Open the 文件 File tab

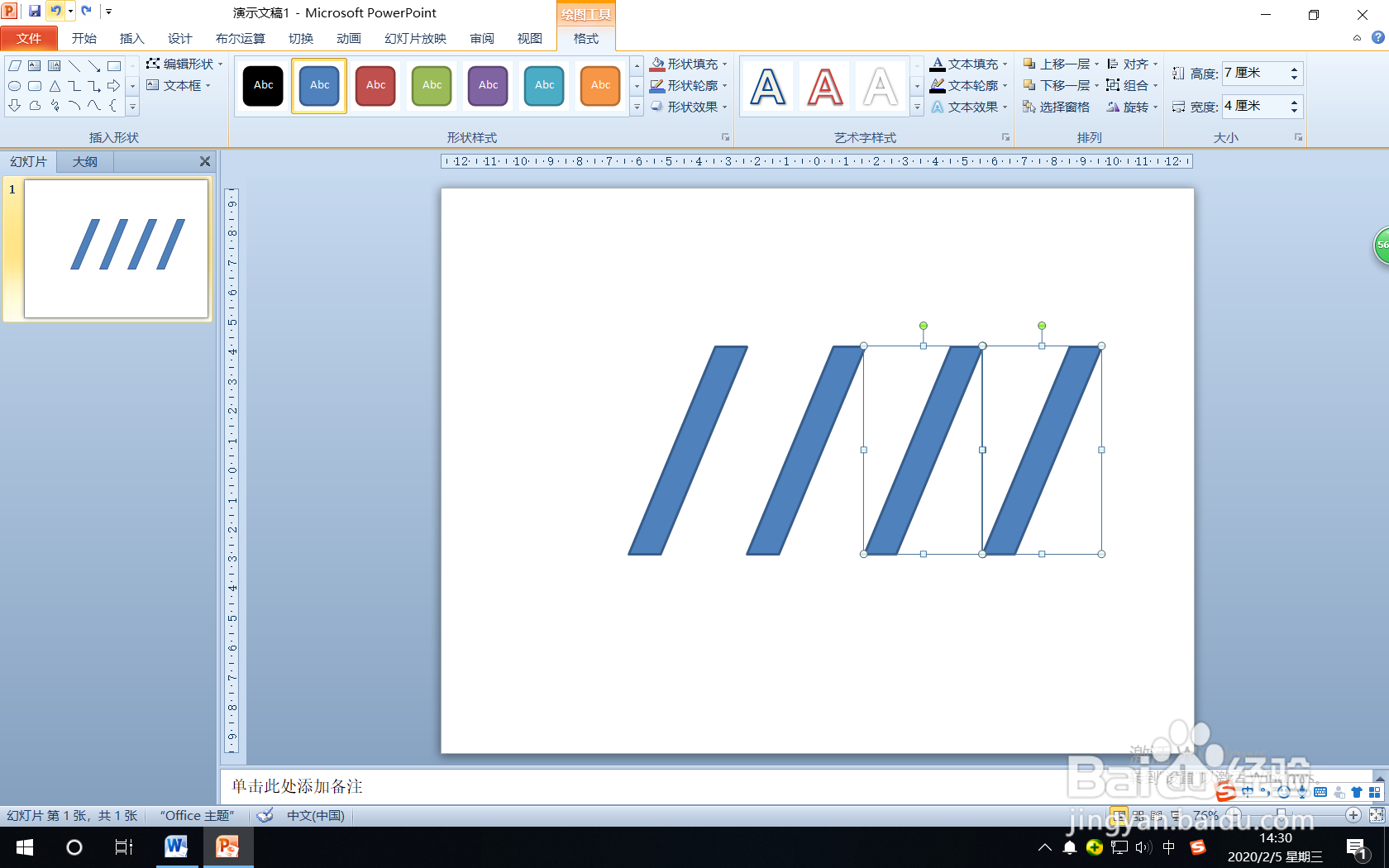(29, 38)
